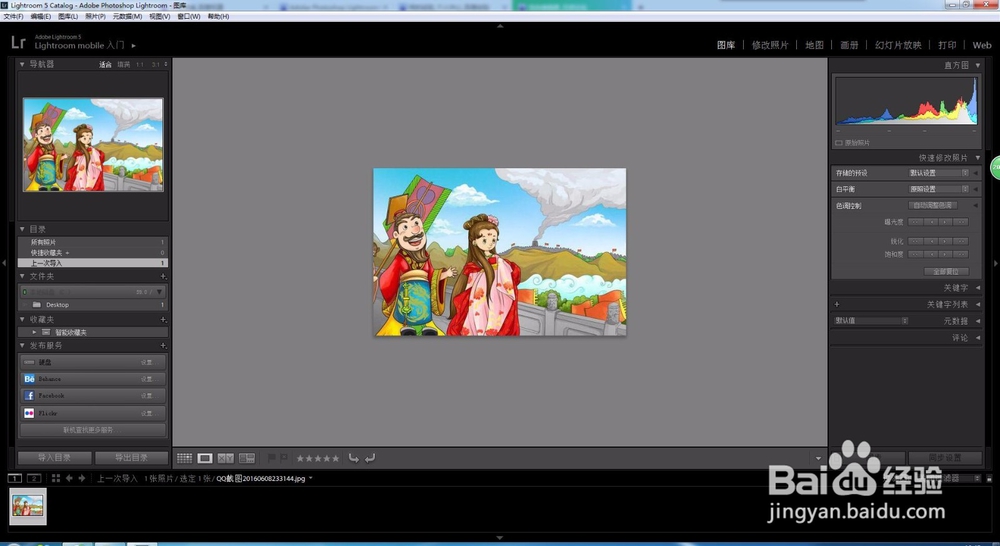Viewport: 1000px width, 546px height.
Task: Open filmstrip grid shortcut icon
Action: click(55, 478)
